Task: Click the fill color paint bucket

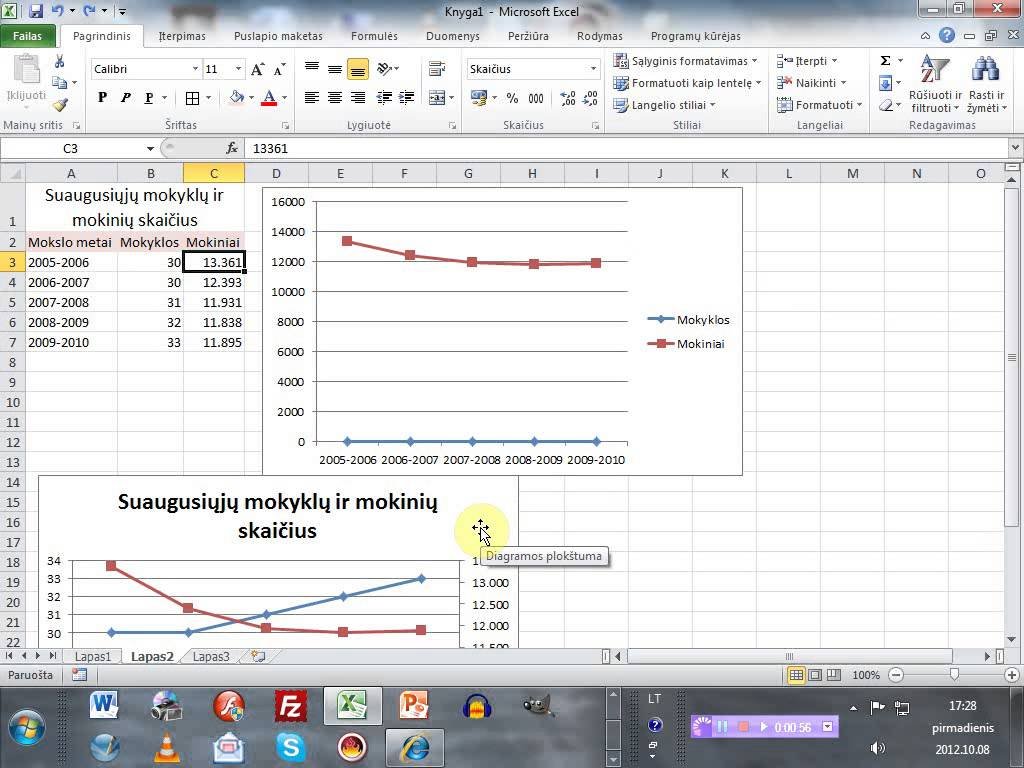Action: point(236,98)
